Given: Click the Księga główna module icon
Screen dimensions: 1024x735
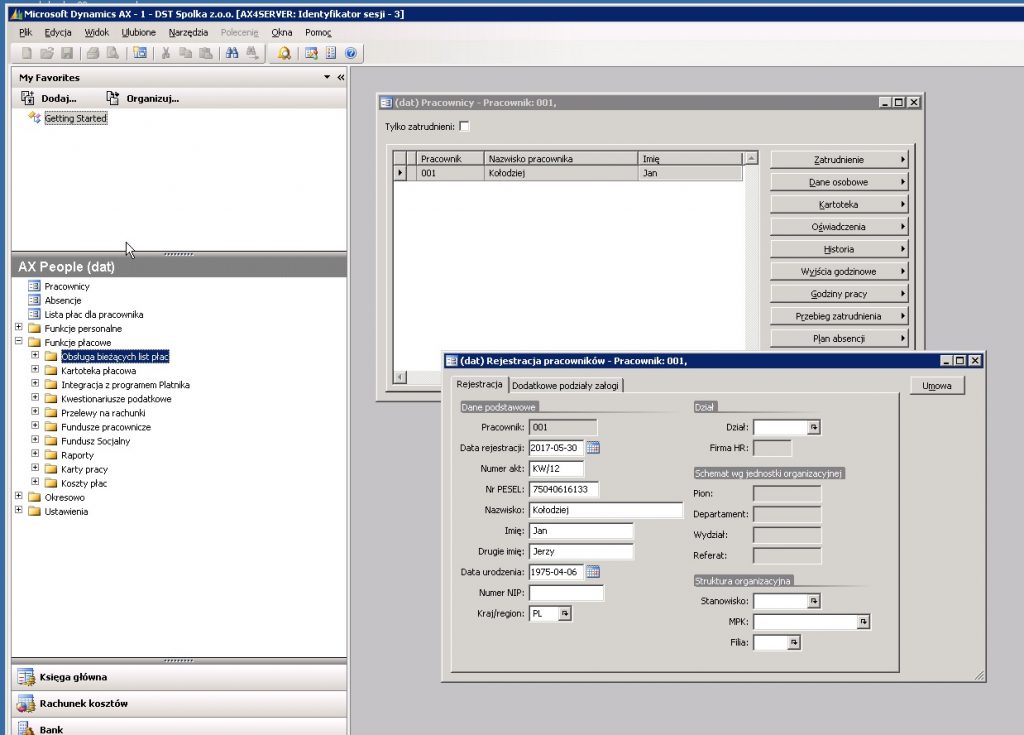Looking at the screenshot, I should click(x=26, y=677).
